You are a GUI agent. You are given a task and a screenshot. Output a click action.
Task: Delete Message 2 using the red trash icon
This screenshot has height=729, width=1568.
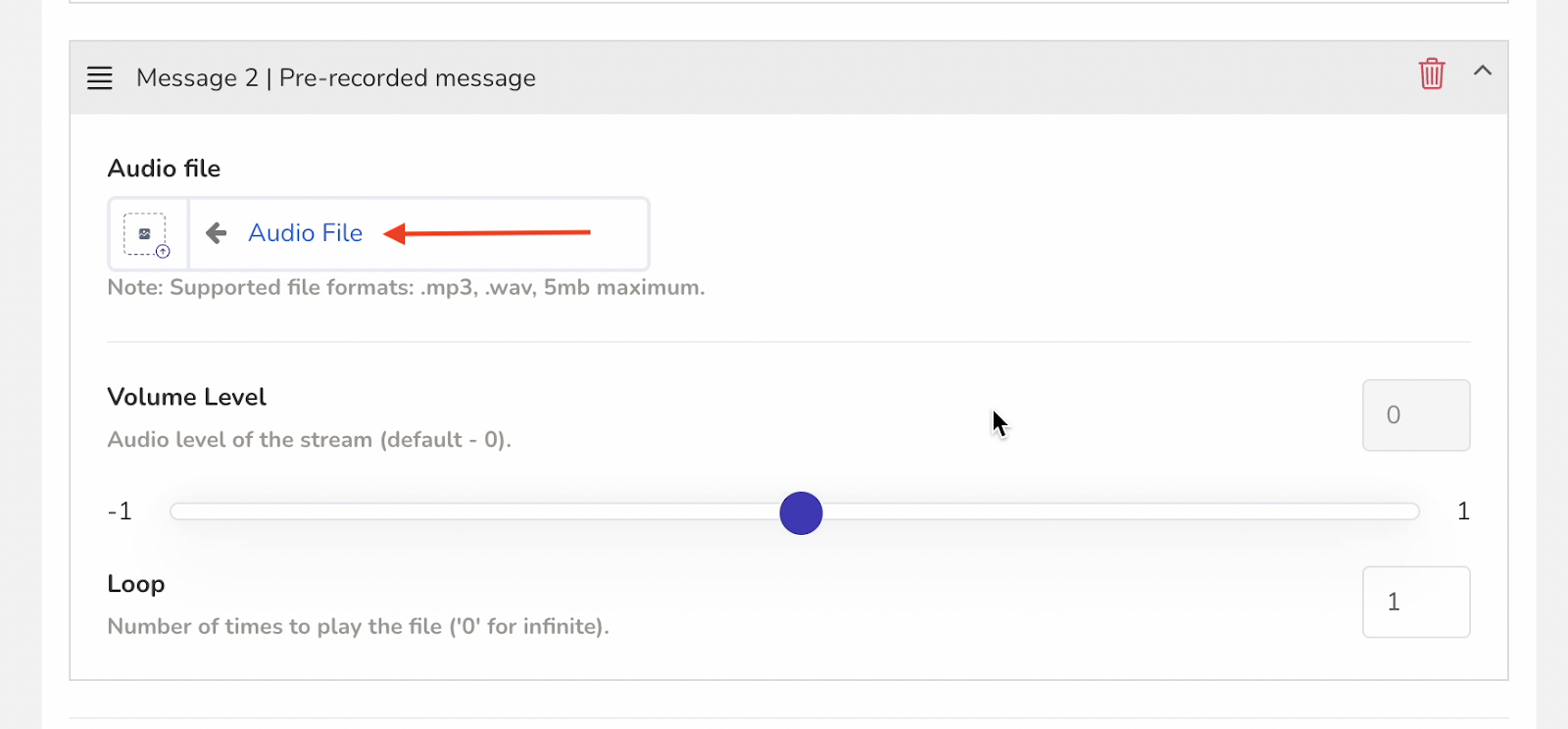click(1432, 73)
